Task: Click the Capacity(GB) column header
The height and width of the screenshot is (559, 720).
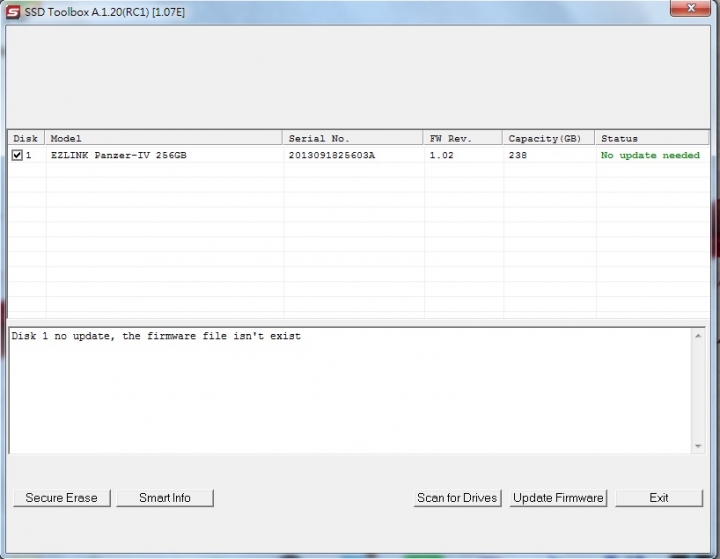Action: (x=549, y=138)
